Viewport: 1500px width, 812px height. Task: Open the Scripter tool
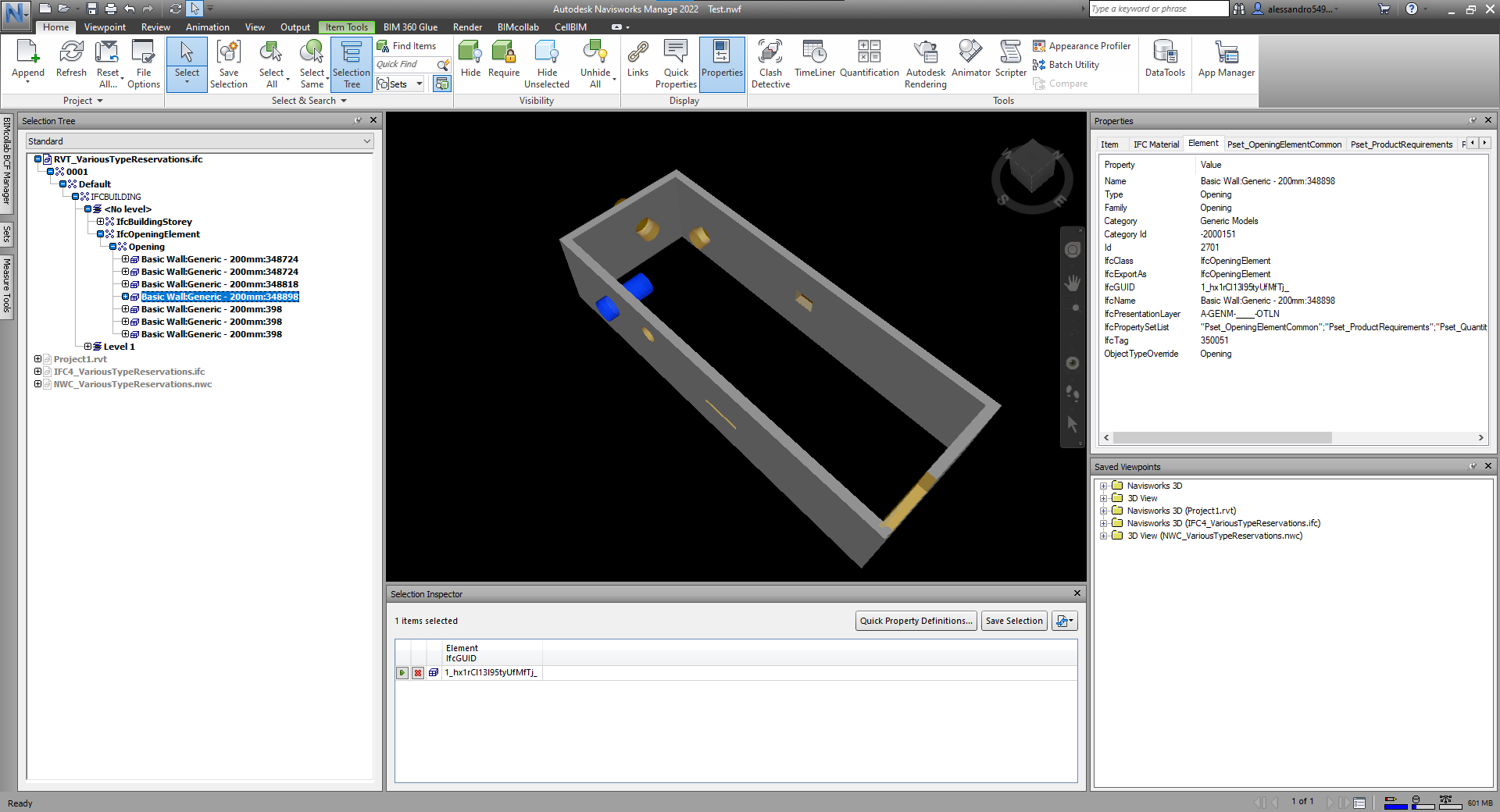1011,59
